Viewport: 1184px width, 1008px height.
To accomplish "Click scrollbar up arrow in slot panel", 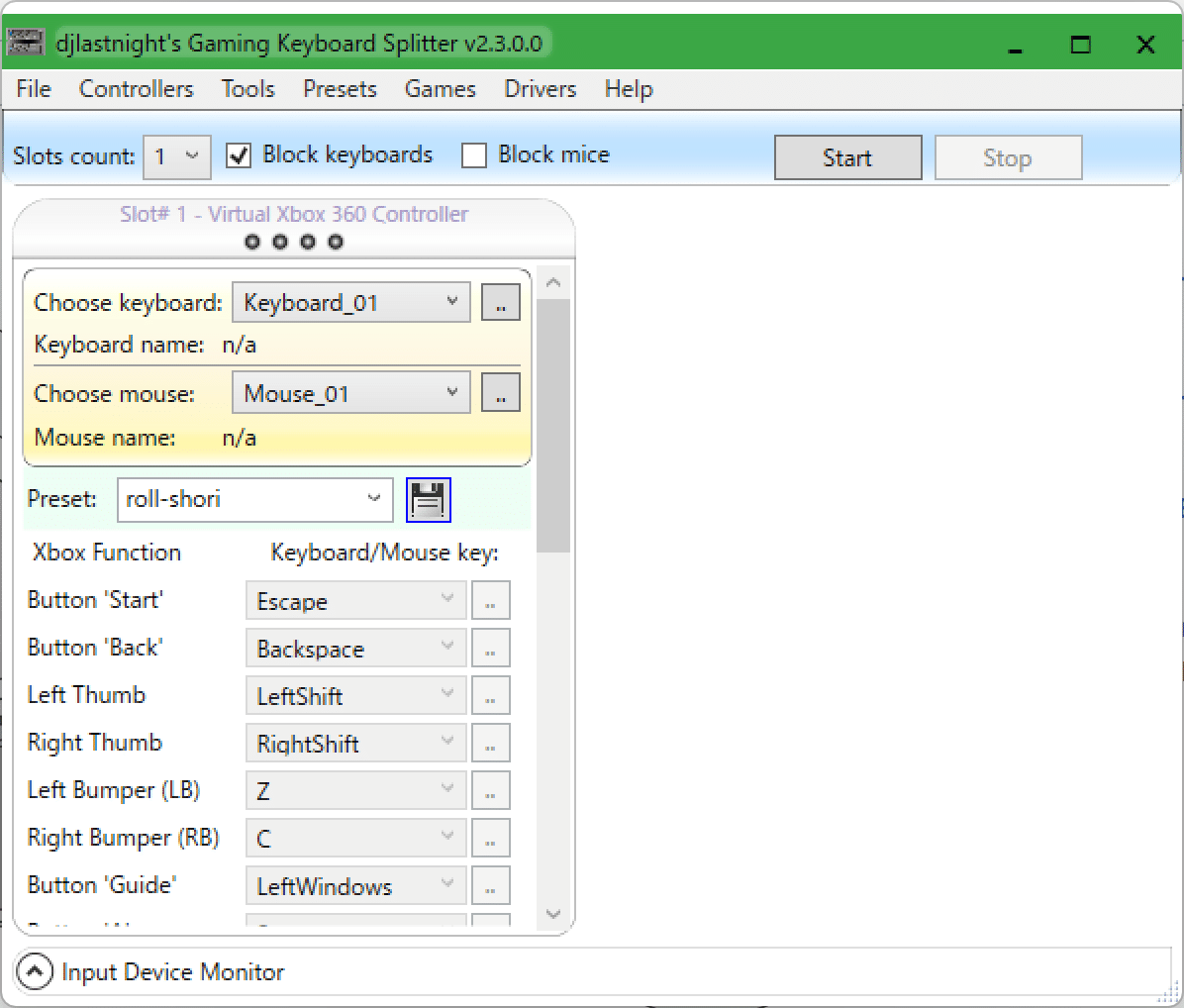I will 553,282.
